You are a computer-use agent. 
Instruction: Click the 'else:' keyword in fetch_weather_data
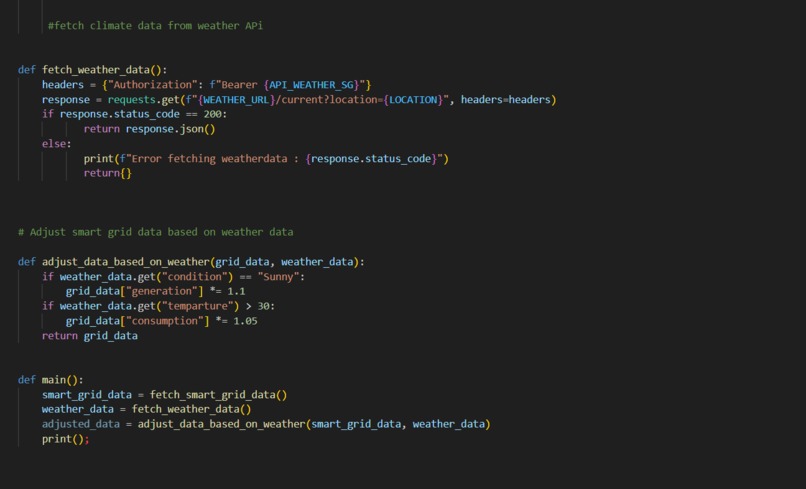point(57,144)
